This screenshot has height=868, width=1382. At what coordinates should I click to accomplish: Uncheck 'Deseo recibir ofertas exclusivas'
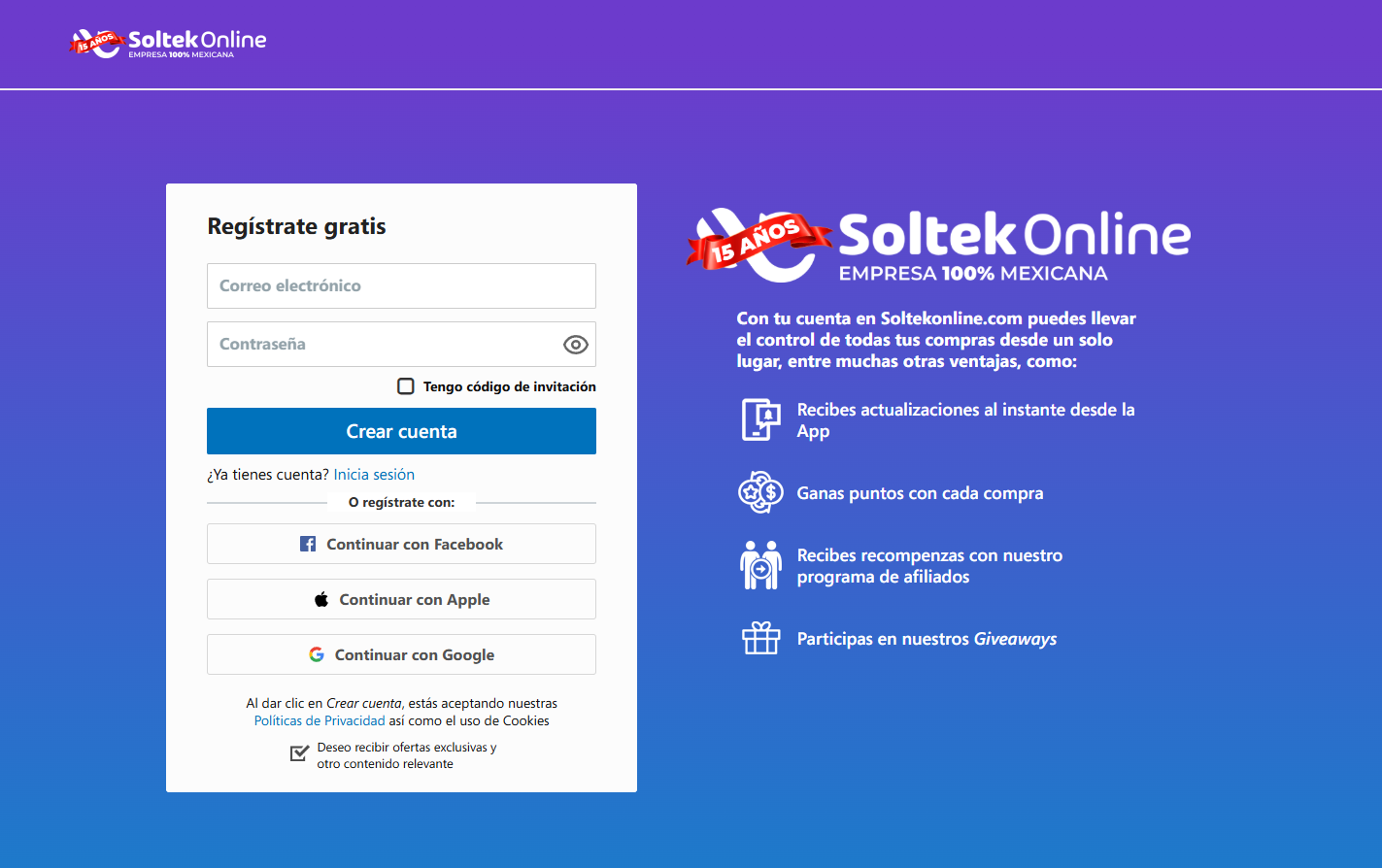pos(299,753)
